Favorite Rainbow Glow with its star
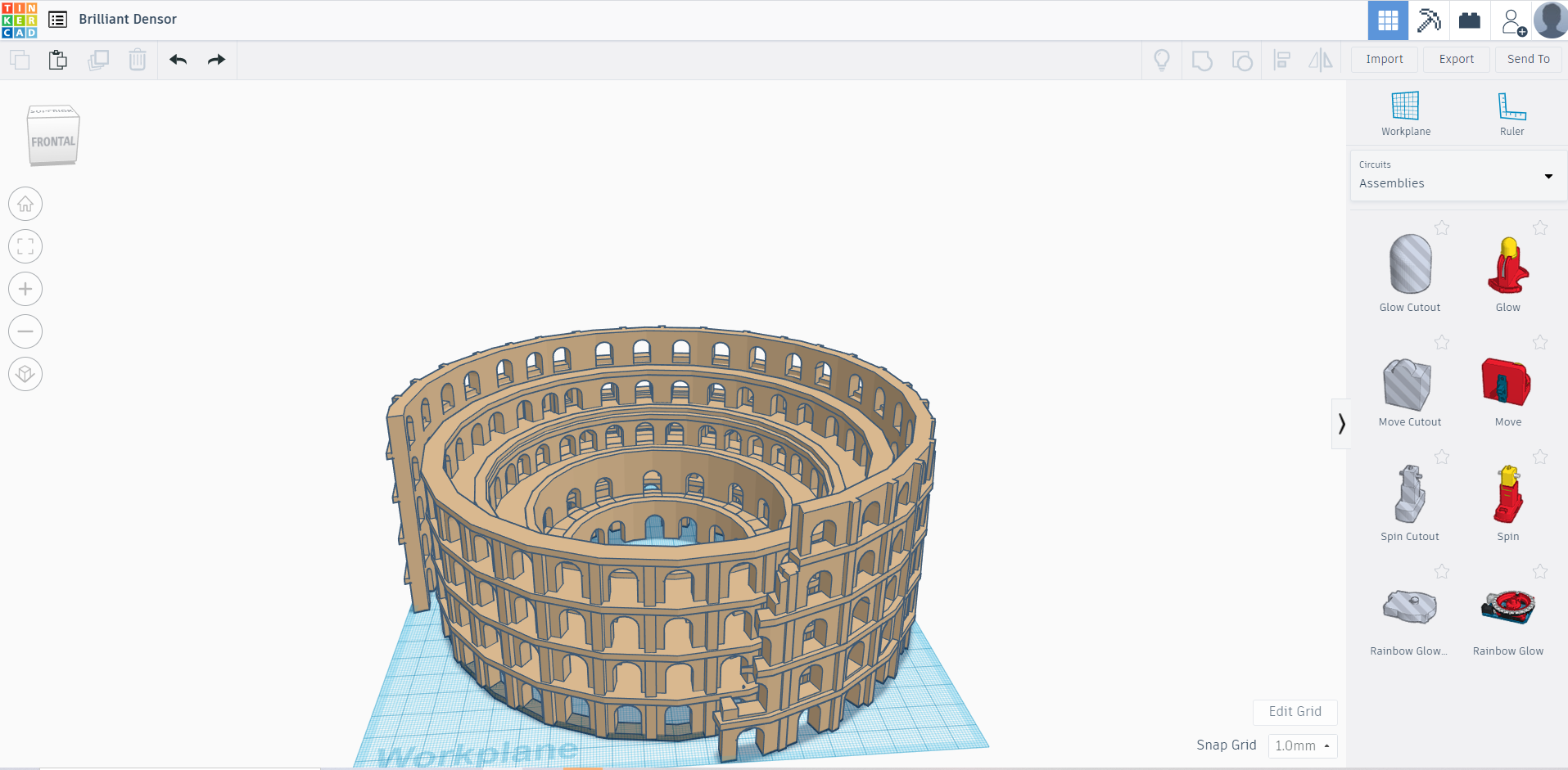 [1540, 571]
